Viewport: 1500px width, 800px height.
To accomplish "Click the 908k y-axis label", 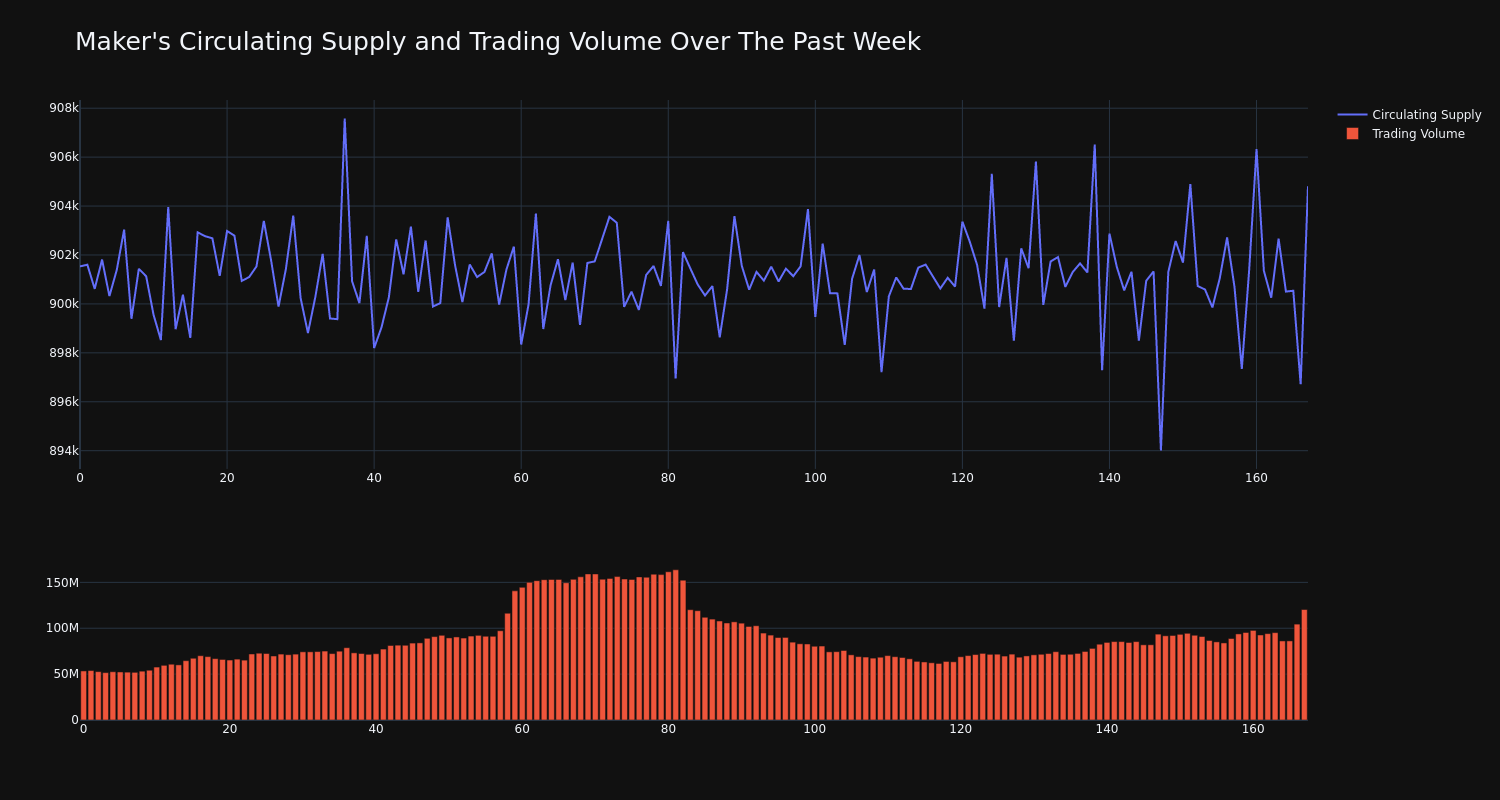I will pos(64,108).
